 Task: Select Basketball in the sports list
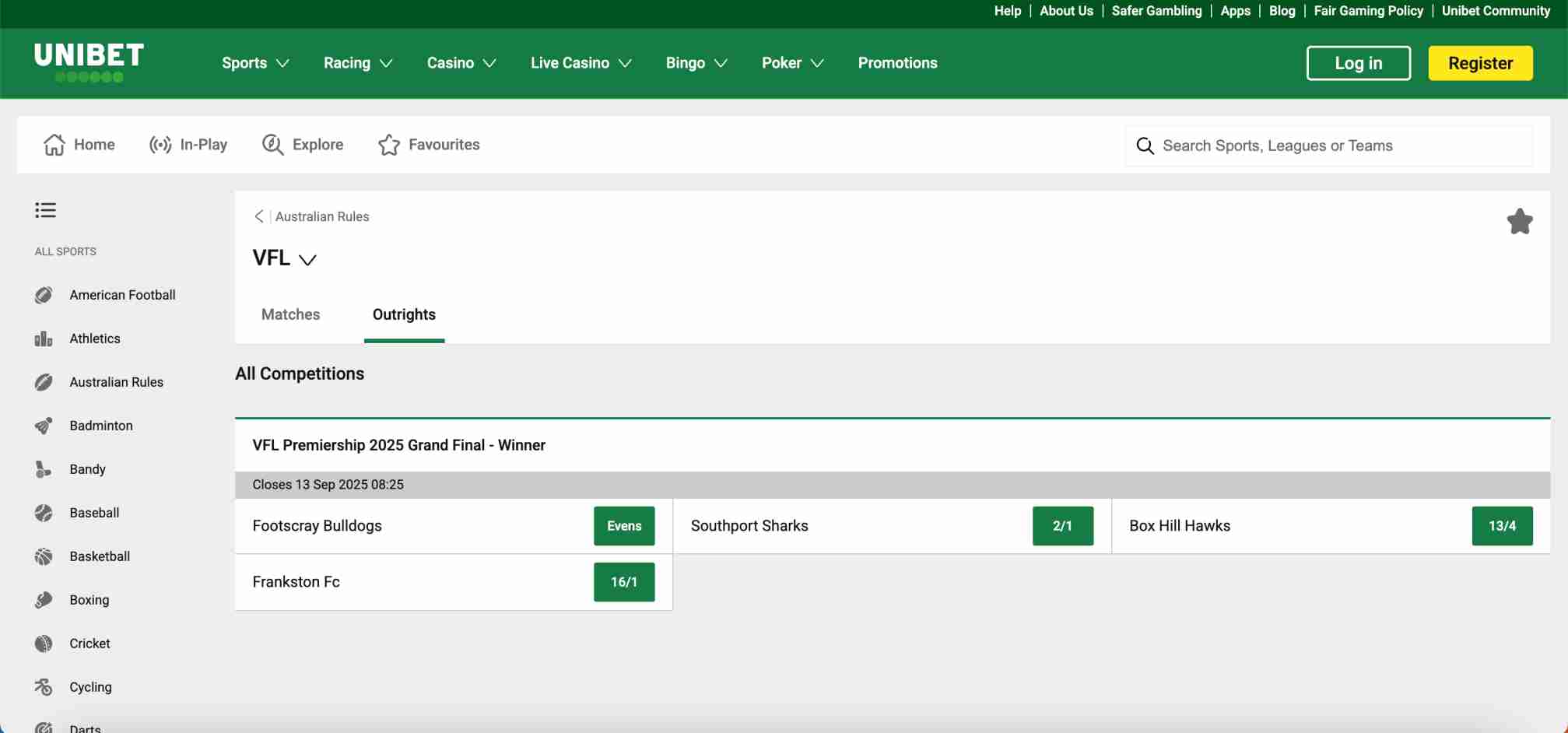coord(100,556)
